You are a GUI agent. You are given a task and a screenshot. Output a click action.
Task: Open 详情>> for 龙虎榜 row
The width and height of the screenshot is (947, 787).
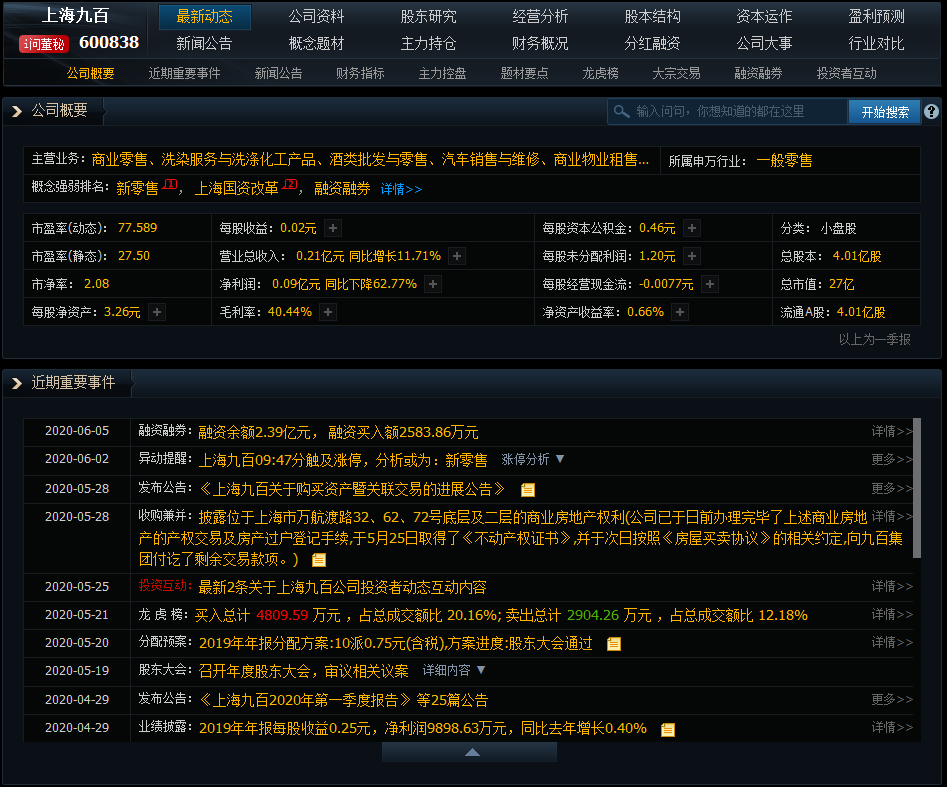[x=891, y=615]
